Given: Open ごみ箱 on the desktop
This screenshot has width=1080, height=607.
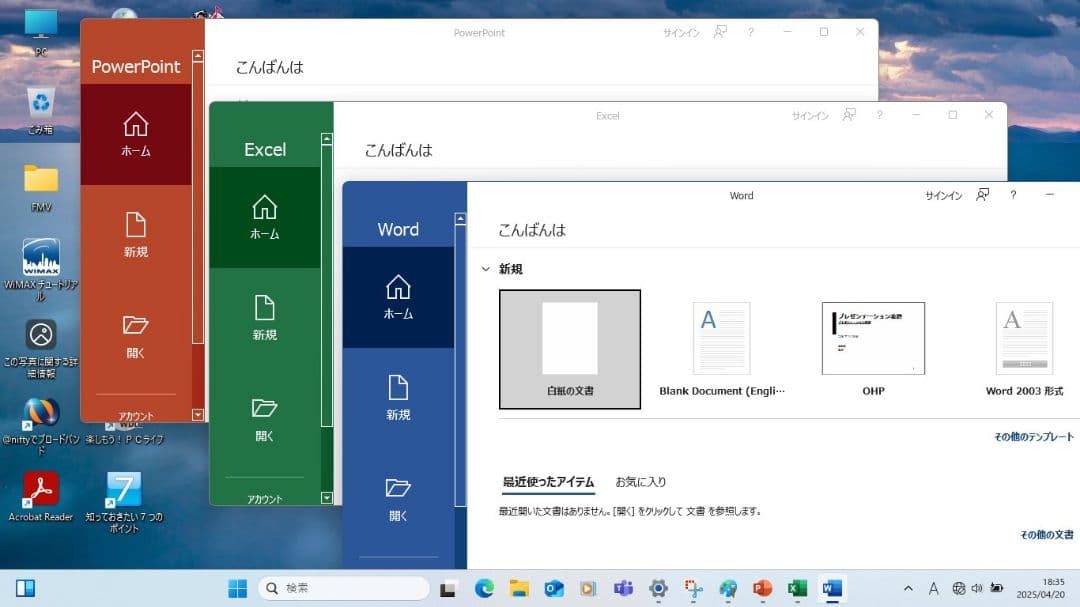Looking at the screenshot, I should 40,105.
